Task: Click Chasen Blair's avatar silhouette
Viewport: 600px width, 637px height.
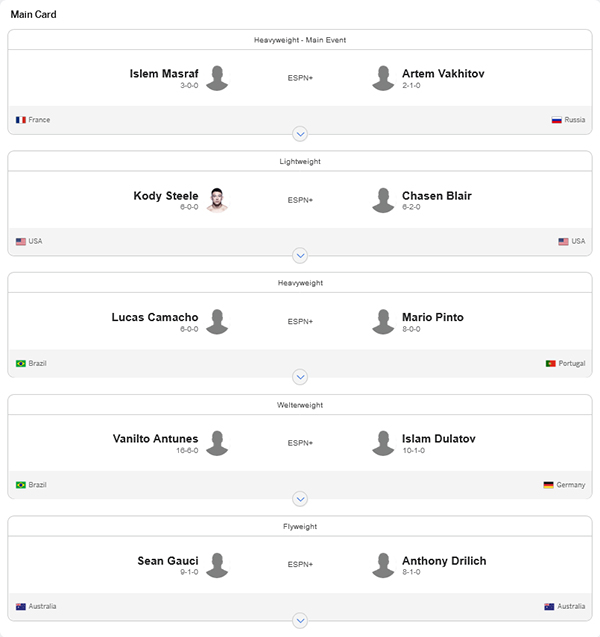Action: 383,200
